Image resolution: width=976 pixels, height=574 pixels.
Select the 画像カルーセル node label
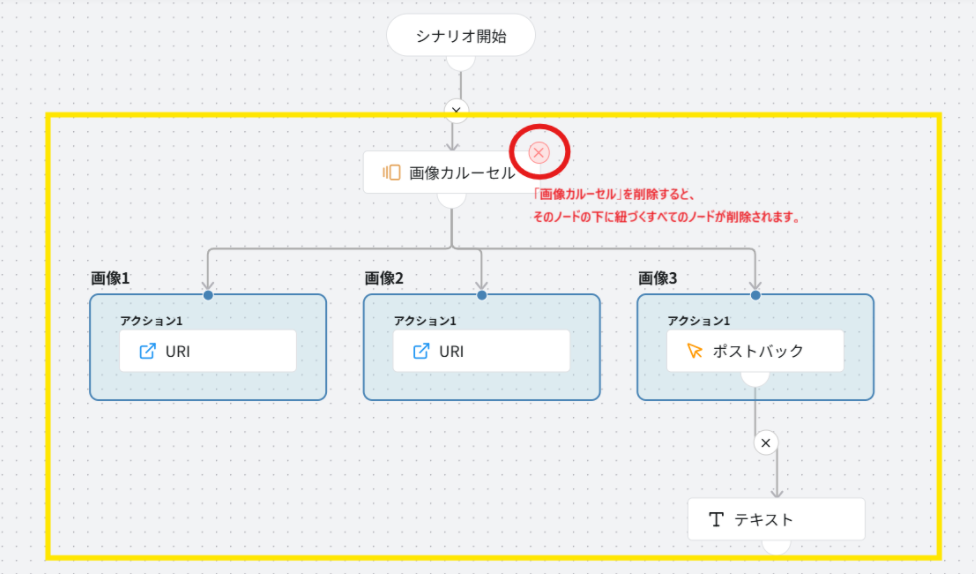pos(462,172)
